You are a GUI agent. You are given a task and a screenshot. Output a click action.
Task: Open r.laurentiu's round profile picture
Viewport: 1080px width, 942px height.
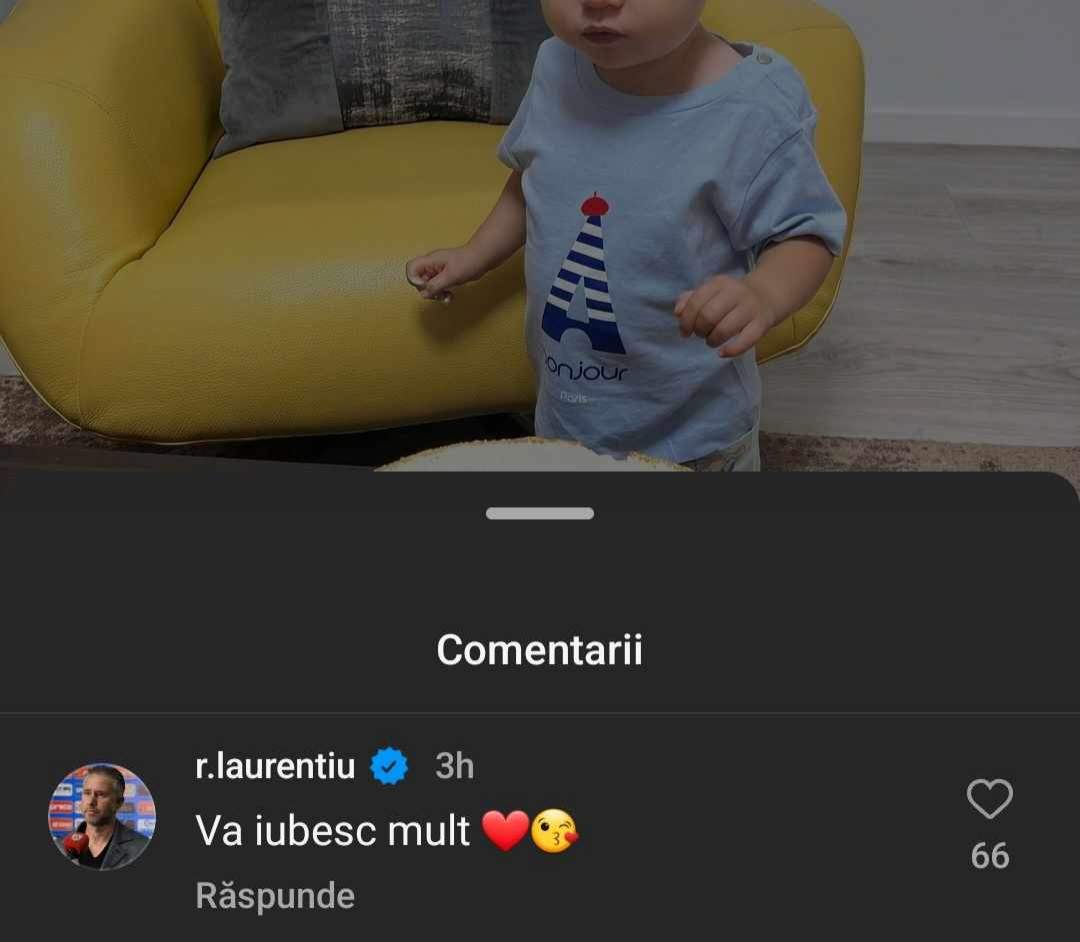coord(102,817)
